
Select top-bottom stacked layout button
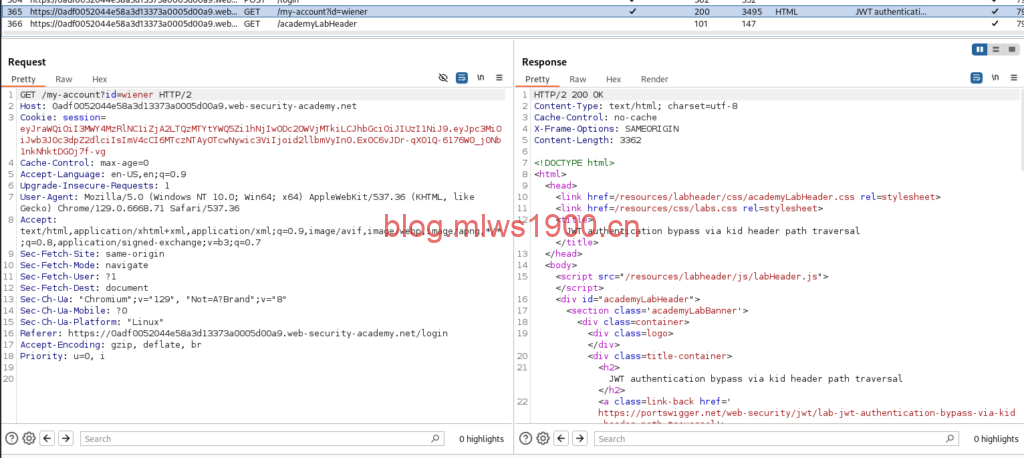(995, 49)
